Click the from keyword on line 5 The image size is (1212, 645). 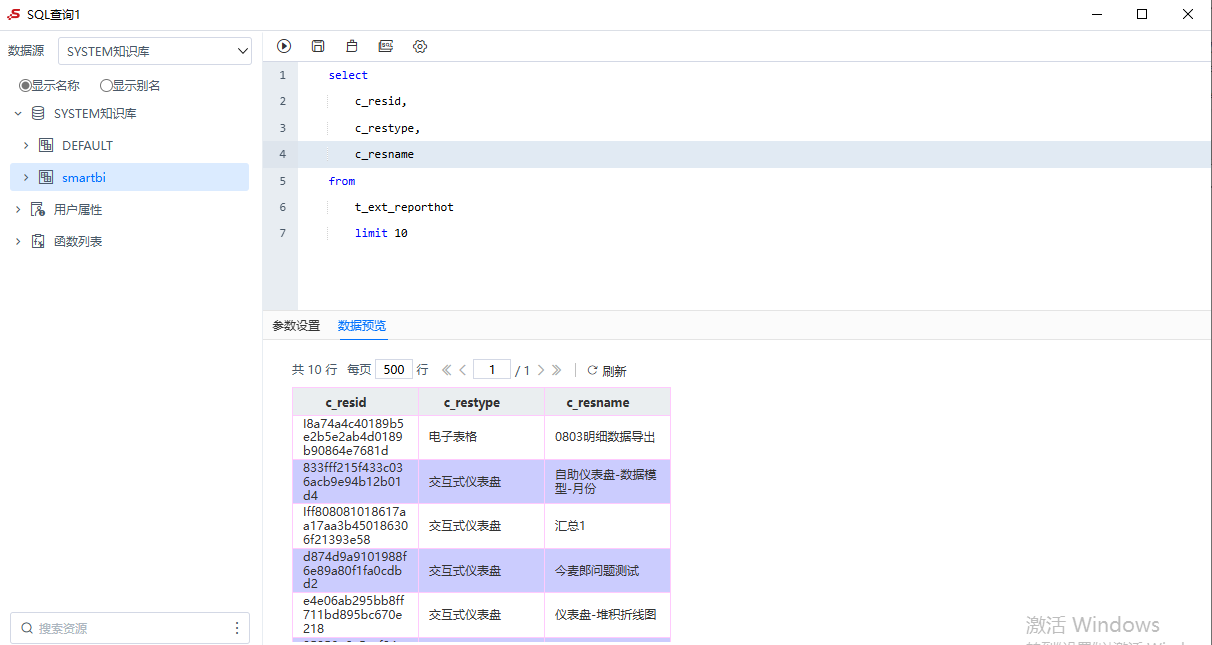point(342,181)
